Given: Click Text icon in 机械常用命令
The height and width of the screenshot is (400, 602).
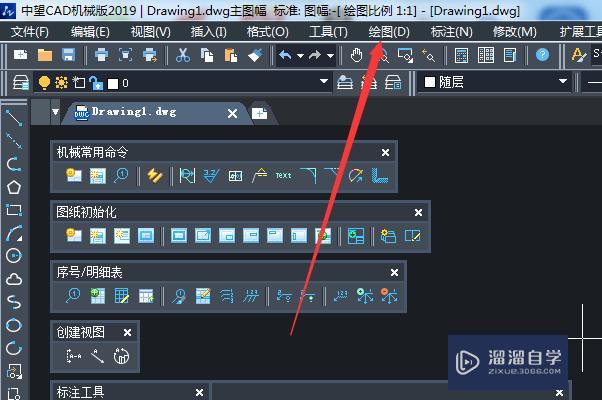Looking at the screenshot, I should pyautogui.click(x=283, y=176).
